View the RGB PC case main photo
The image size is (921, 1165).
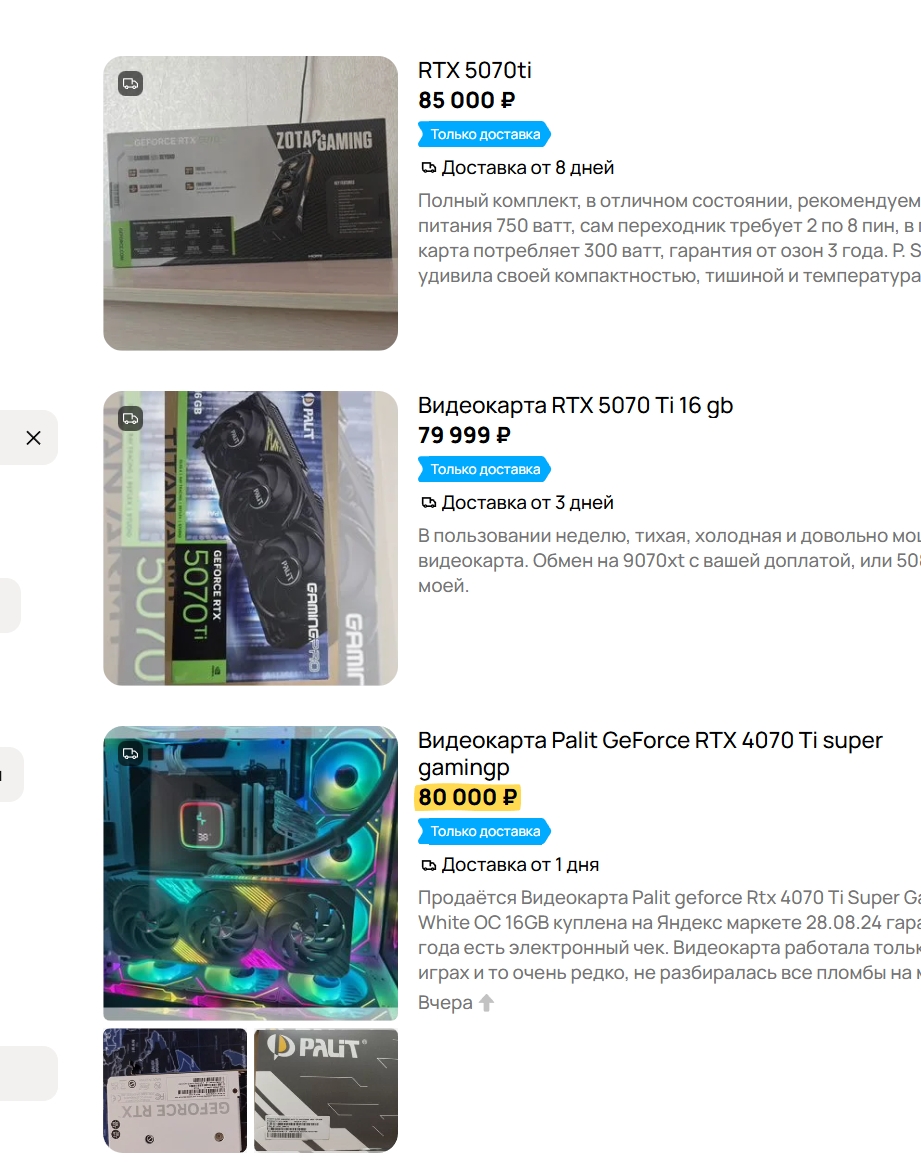[x=250, y=873]
